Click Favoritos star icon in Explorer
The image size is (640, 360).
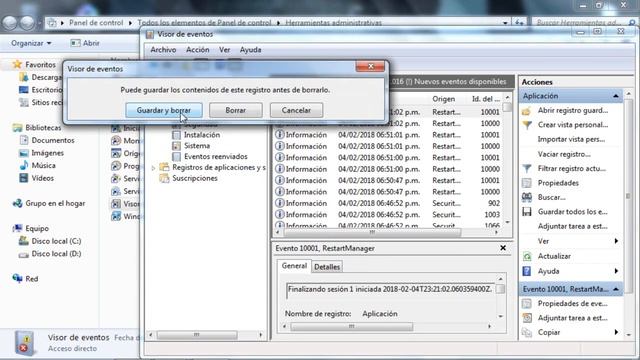(17, 64)
